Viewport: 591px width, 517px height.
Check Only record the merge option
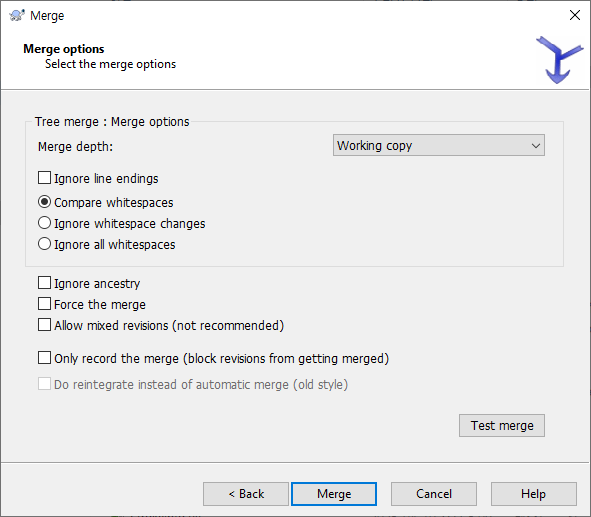(44, 358)
